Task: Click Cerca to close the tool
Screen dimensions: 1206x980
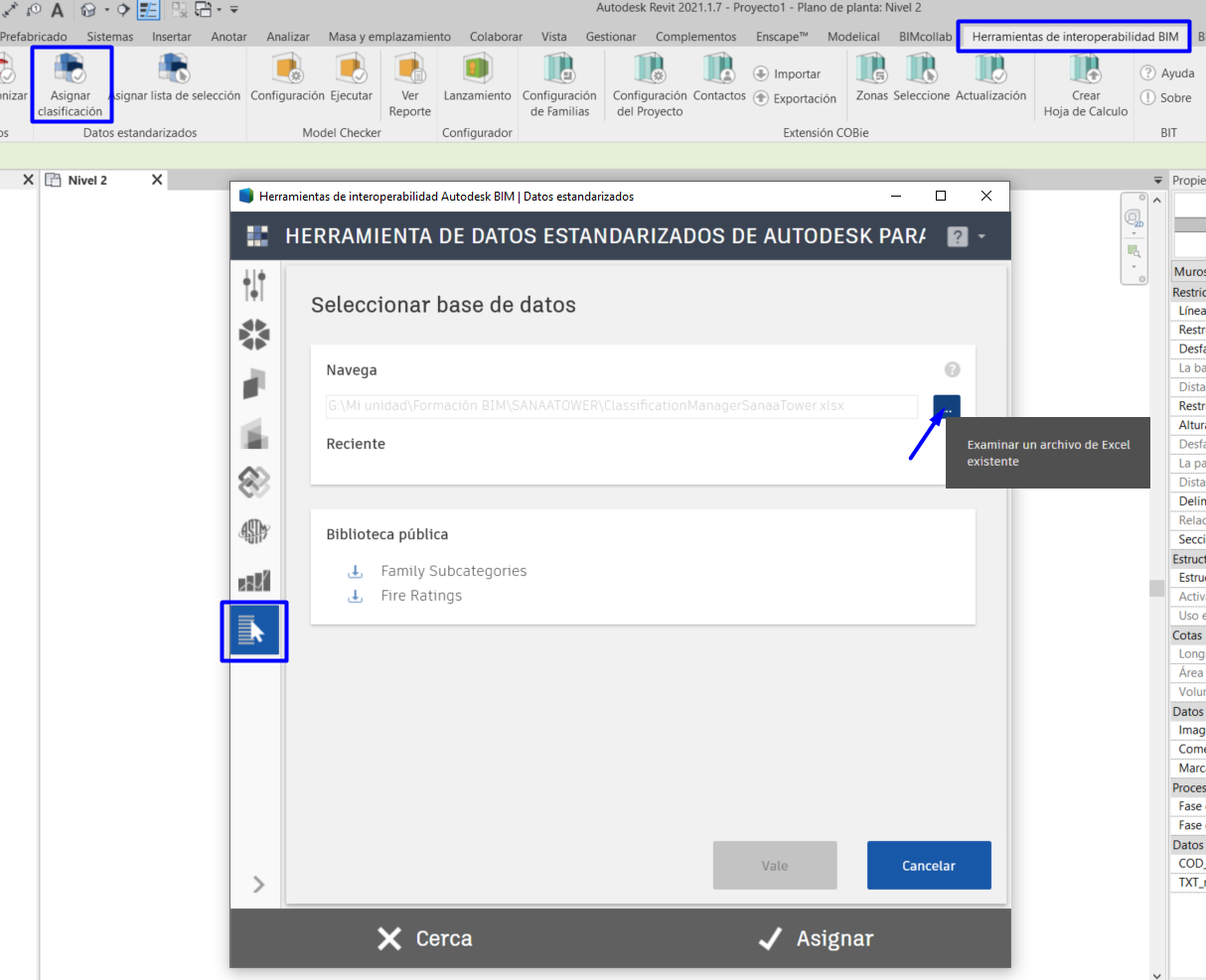Action: [x=425, y=939]
